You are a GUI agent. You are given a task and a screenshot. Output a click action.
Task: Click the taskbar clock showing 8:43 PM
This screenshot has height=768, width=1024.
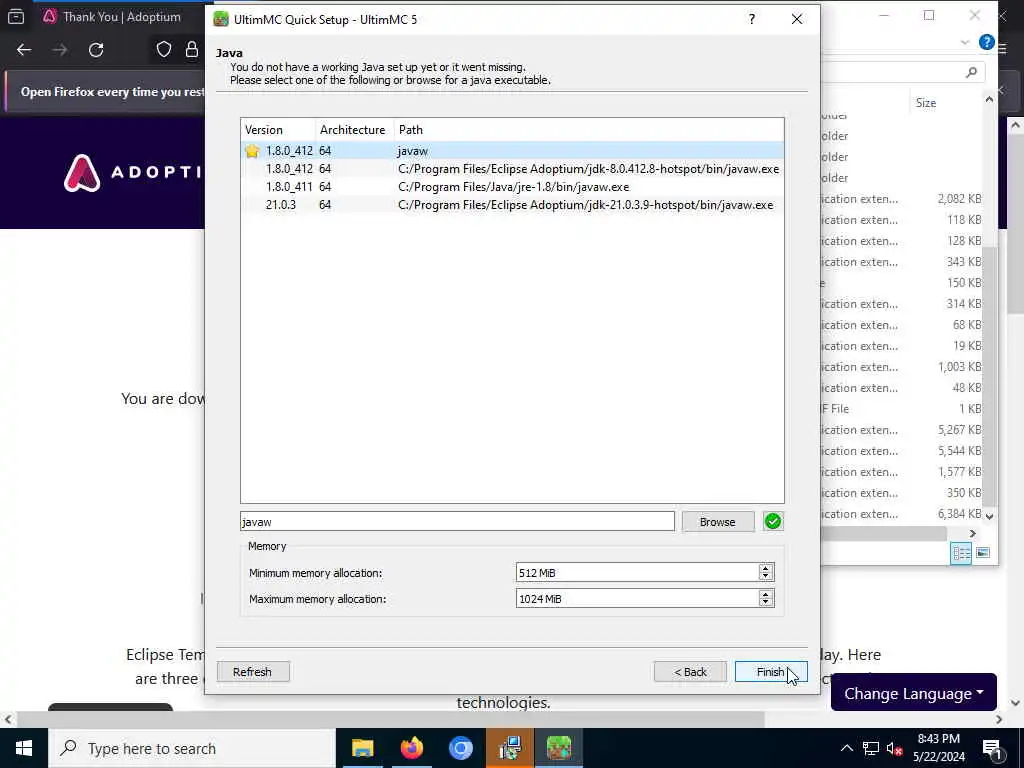click(938, 748)
